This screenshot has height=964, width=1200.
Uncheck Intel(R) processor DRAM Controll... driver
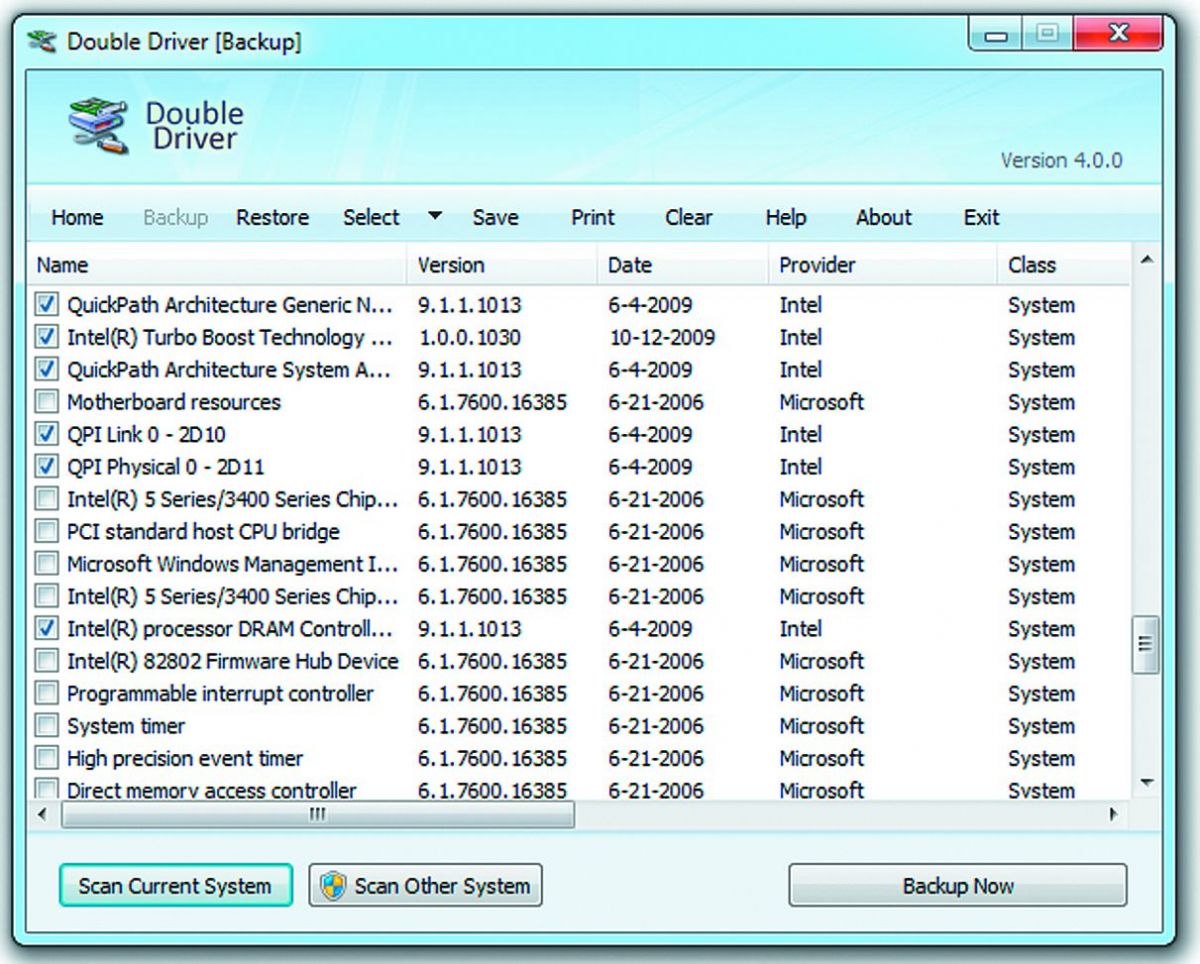coord(46,628)
